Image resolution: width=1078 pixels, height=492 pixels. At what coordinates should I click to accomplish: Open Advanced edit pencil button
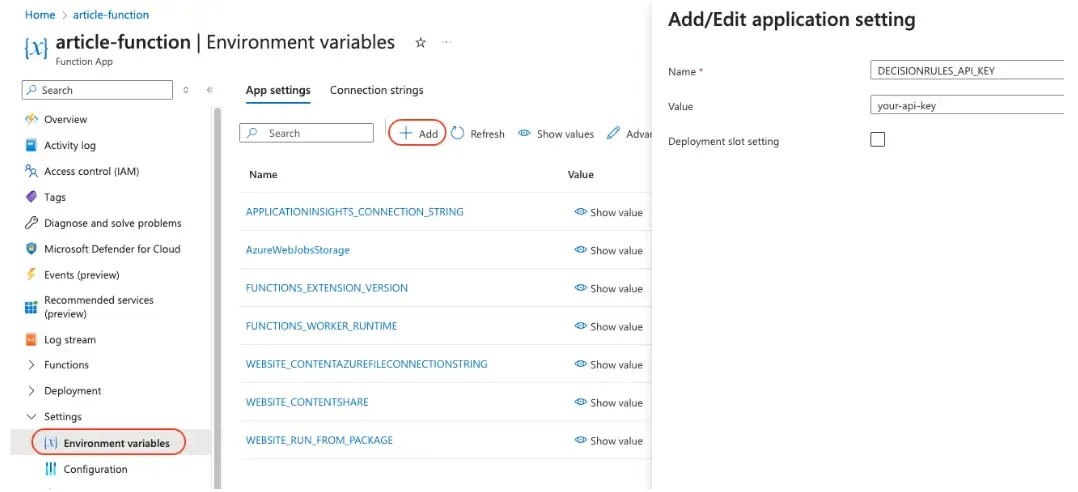(629, 134)
